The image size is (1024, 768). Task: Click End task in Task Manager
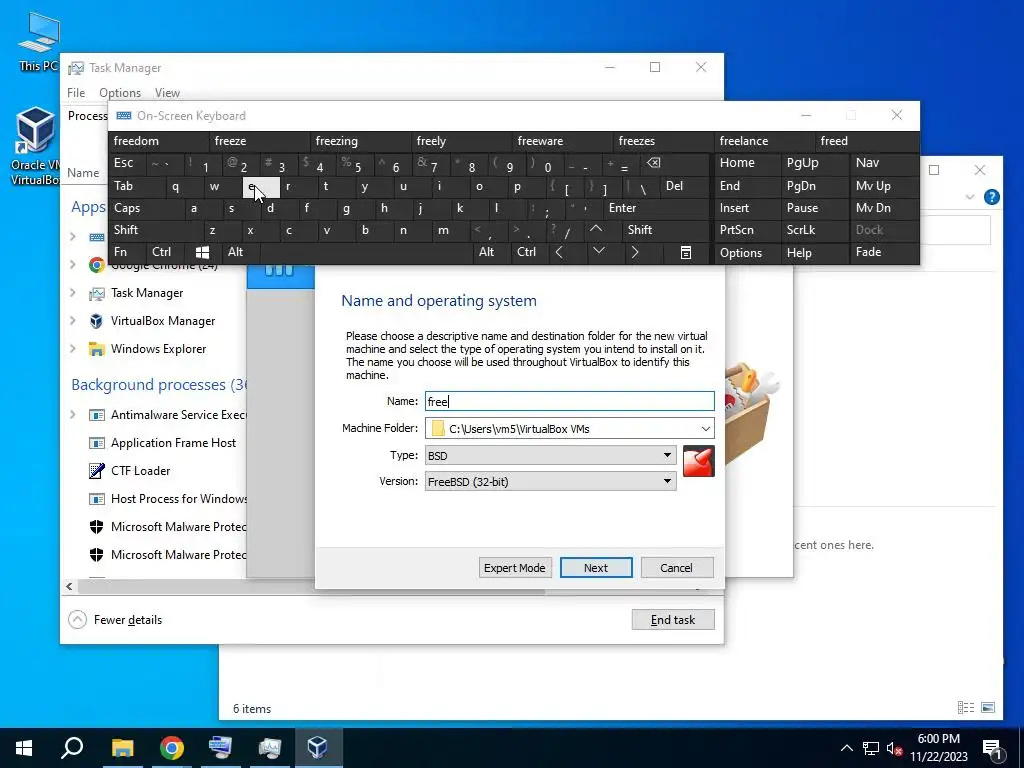(x=673, y=620)
